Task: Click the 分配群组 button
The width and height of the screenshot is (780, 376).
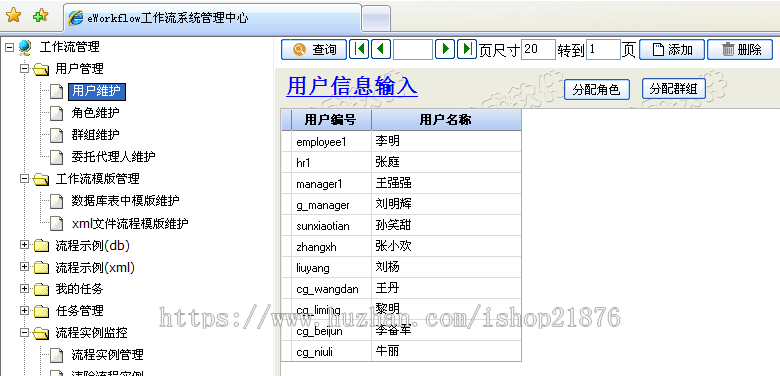Action: [x=674, y=89]
